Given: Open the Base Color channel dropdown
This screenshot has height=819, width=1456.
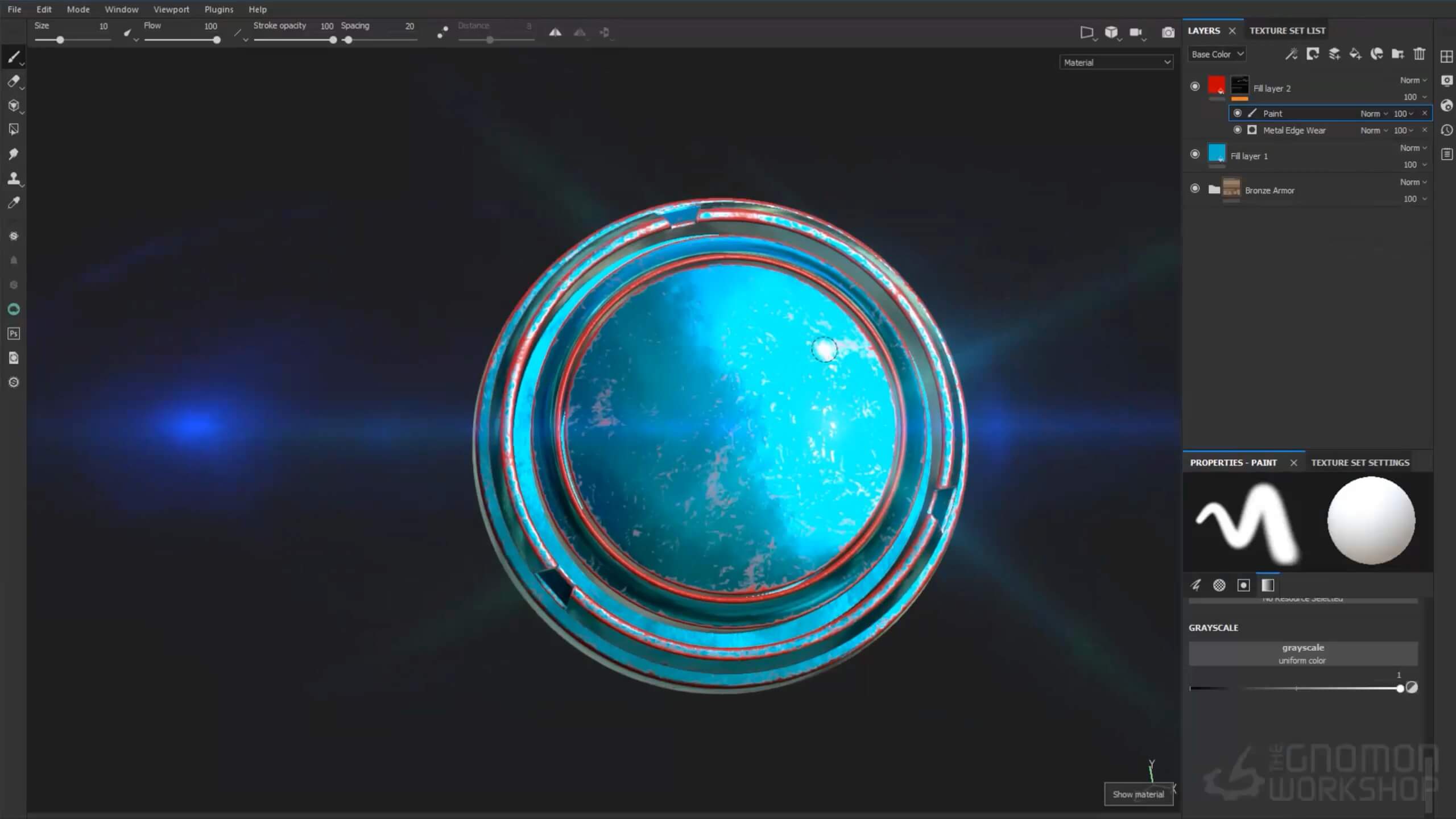Looking at the screenshot, I should point(1217,54).
